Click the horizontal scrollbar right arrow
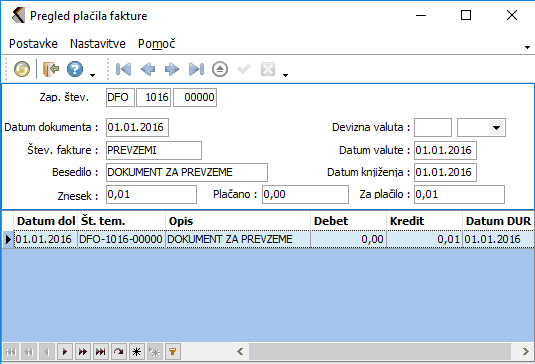The width and height of the screenshot is (535, 364). pos(526,351)
